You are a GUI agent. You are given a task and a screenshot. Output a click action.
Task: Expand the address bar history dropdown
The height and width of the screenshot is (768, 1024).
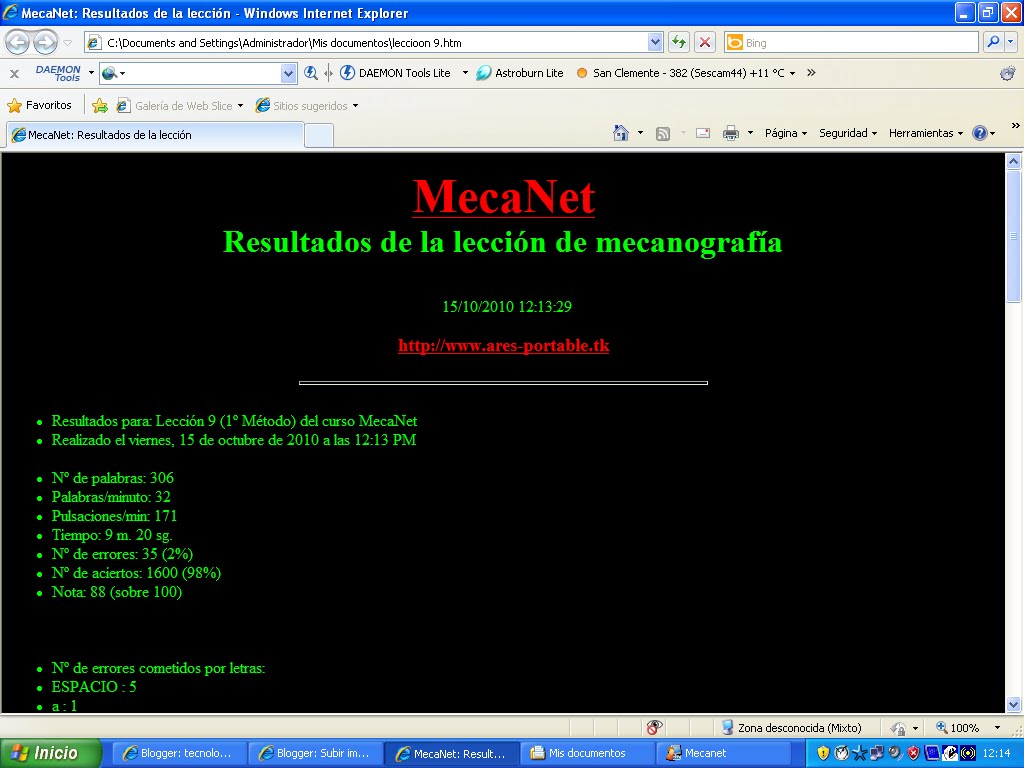[655, 42]
